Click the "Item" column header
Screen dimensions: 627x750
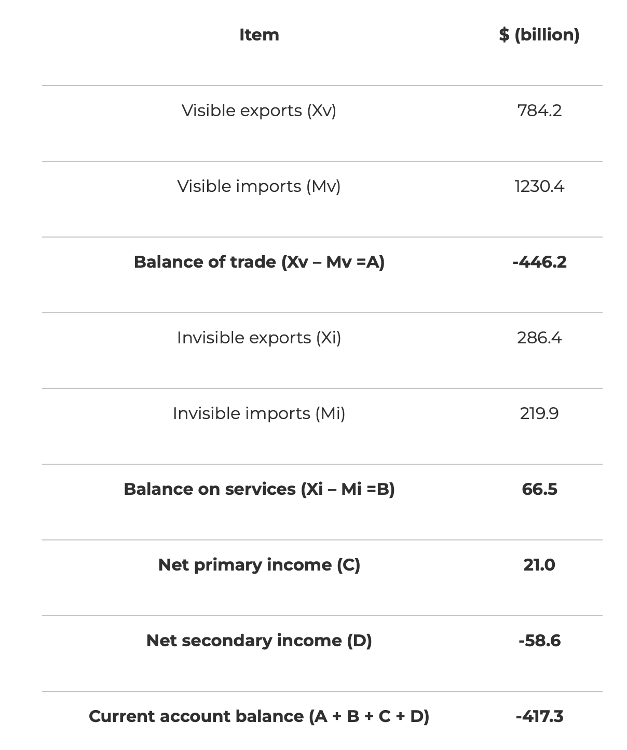tap(259, 35)
